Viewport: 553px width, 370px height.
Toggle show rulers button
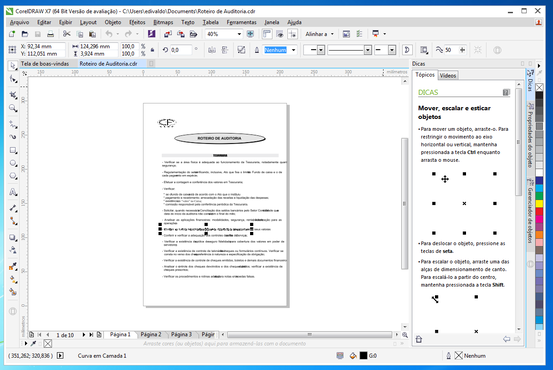[x=267, y=34]
